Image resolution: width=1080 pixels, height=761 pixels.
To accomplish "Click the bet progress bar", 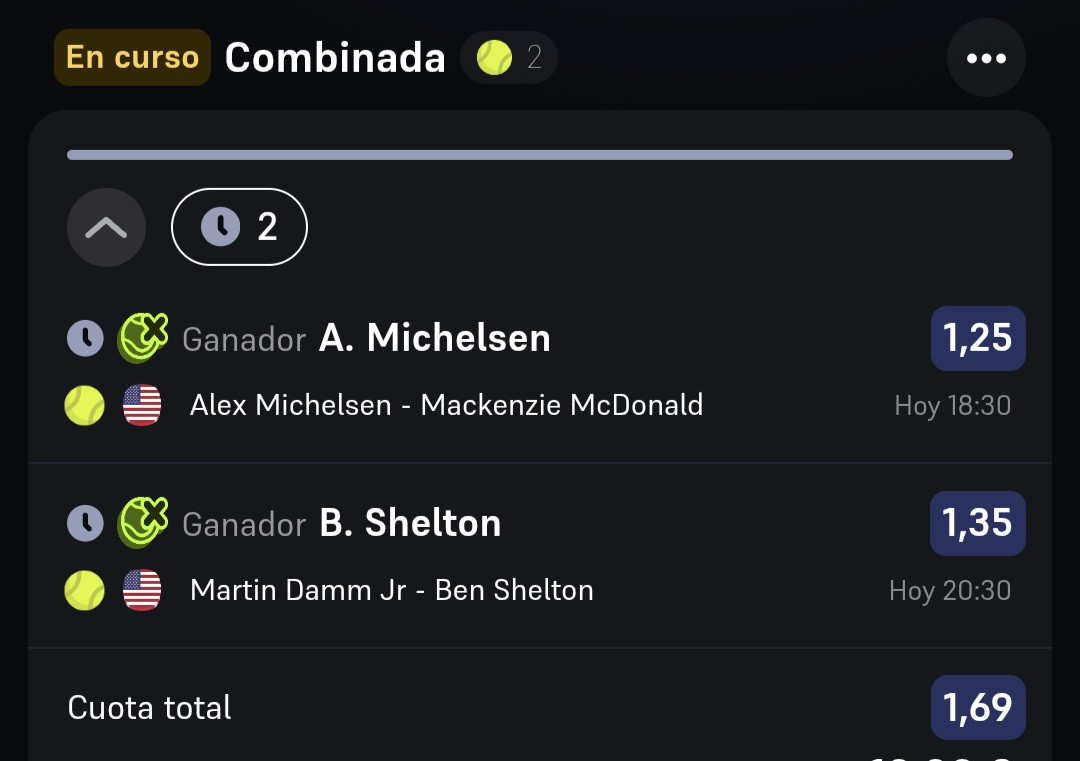I will [x=540, y=155].
